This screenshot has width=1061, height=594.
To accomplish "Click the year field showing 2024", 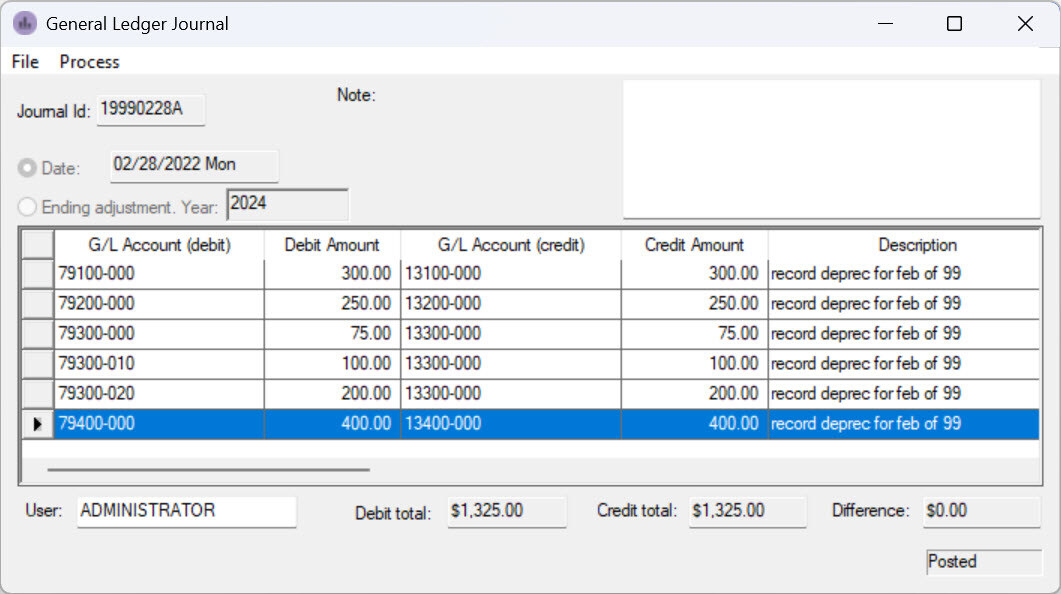I will coord(288,204).
